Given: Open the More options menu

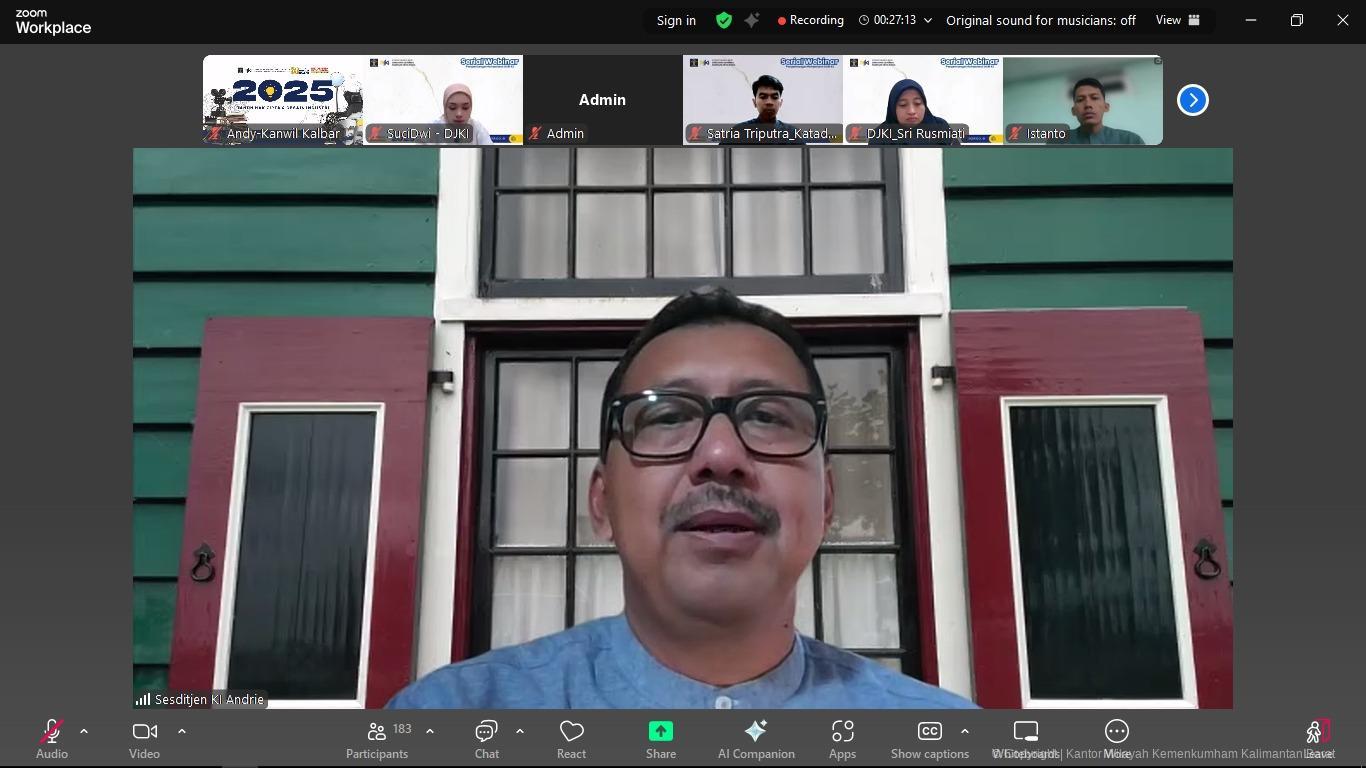Looking at the screenshot, I should click(x=1116, y=740).
